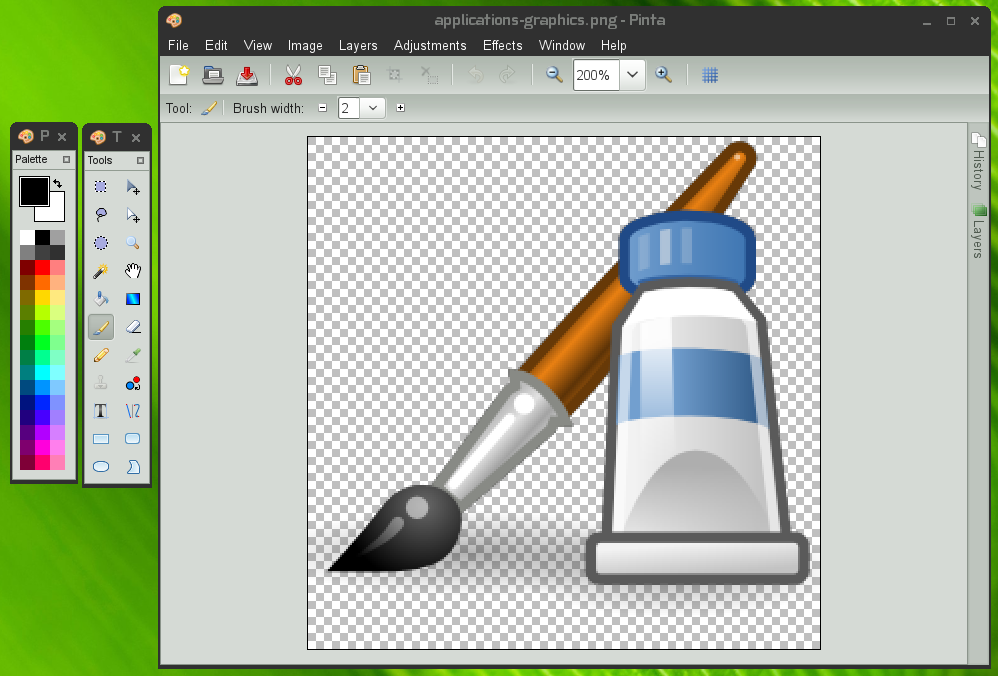The width and height of the screenshot is (998, 676).
Task: Select the Pan hand tool
Action: pyautogui.click(x=132, y=271)
